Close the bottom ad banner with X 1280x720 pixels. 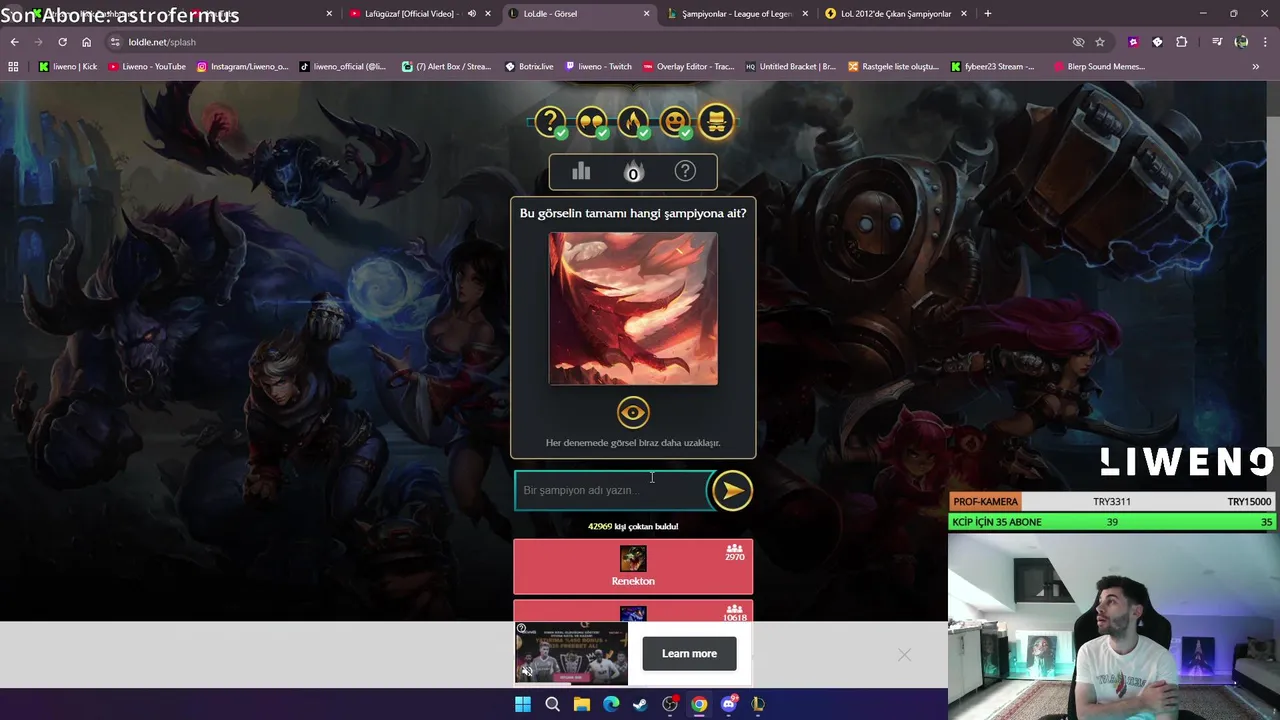904,654
